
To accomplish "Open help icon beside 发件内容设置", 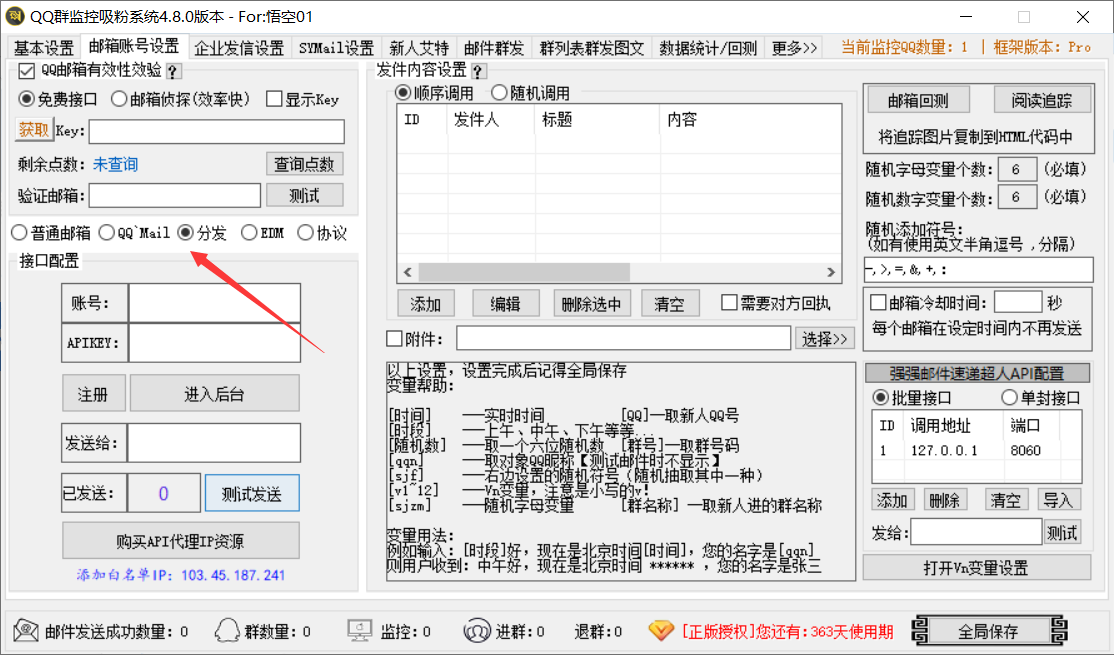I will click(x=478, y=71).
